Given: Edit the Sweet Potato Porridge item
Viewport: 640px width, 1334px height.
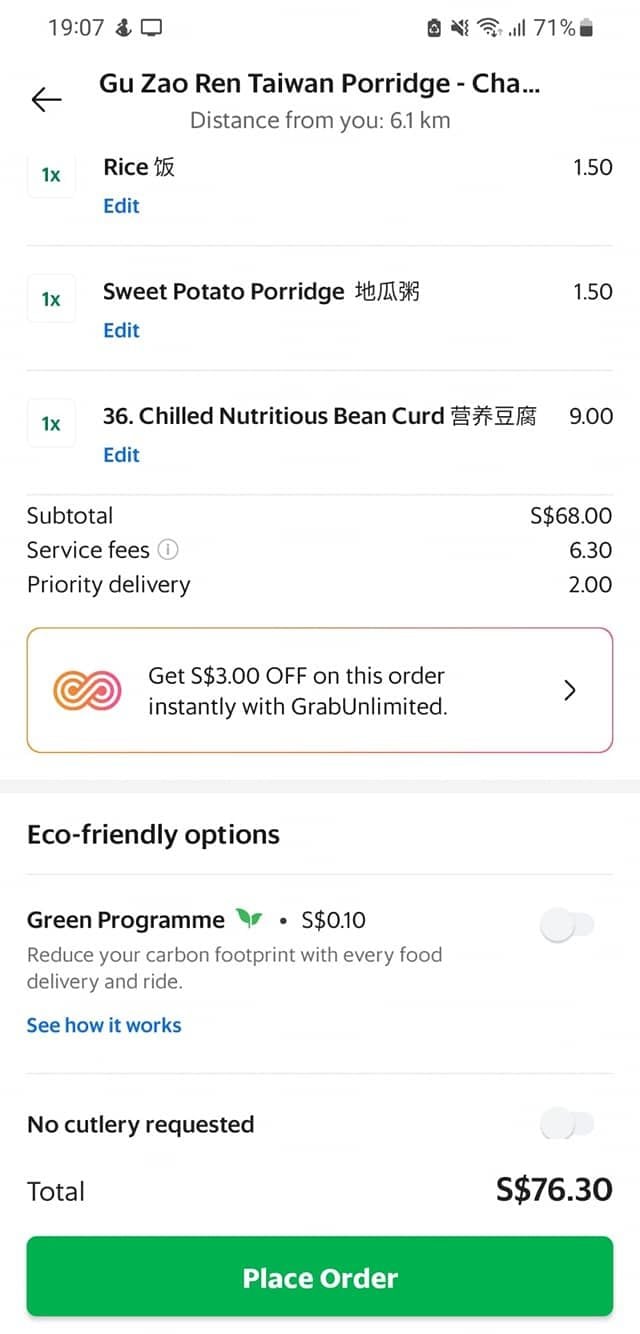Looking at the screenshot, I should click(121, 330).
